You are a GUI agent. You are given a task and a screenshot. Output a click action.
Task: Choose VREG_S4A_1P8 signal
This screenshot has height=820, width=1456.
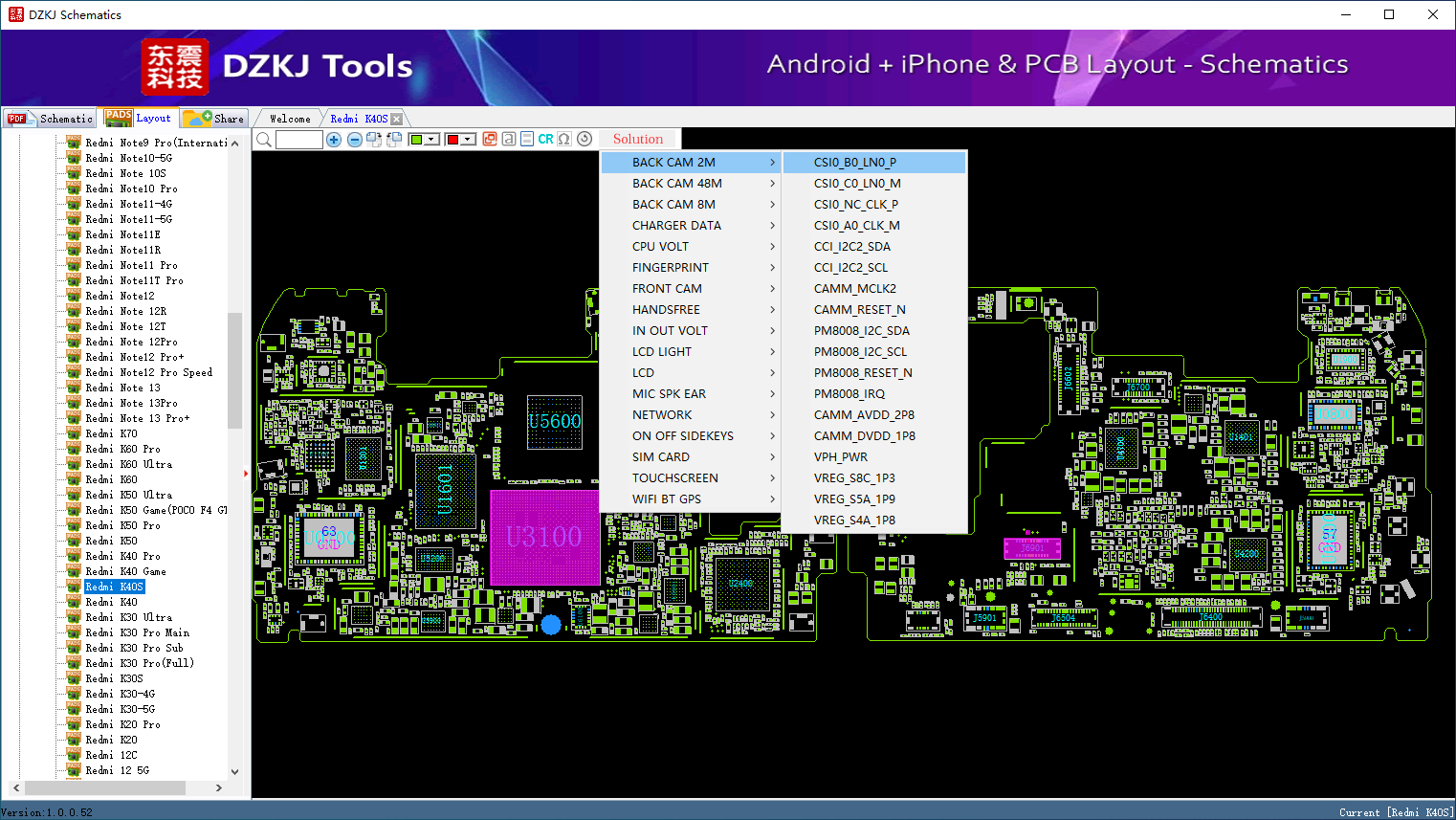pyautogui.click(x=874, y=521)
